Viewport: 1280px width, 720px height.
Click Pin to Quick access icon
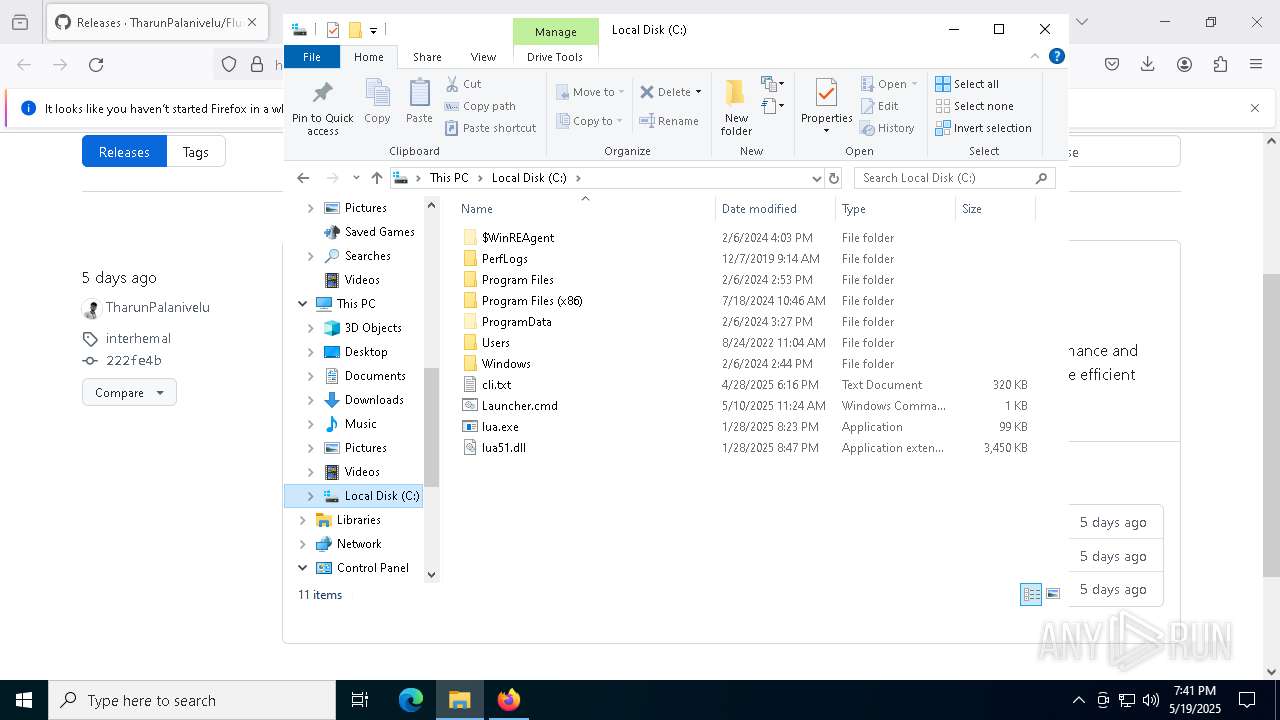[322, 108]
